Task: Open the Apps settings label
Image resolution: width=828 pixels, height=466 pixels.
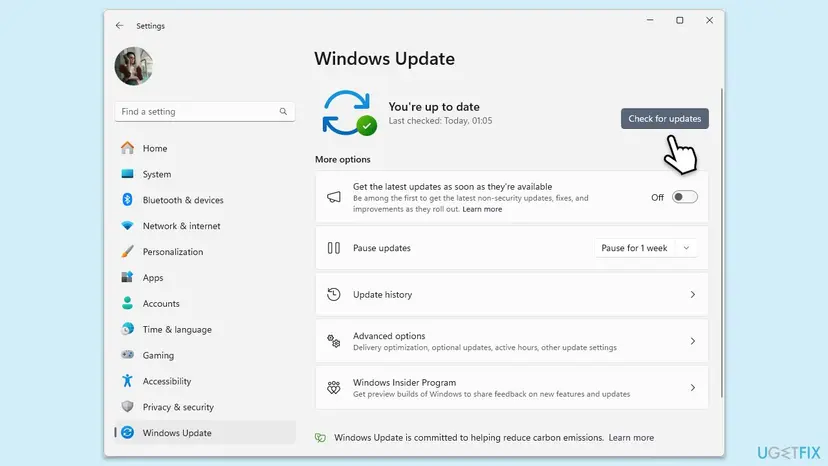Action: coord(153,278)
